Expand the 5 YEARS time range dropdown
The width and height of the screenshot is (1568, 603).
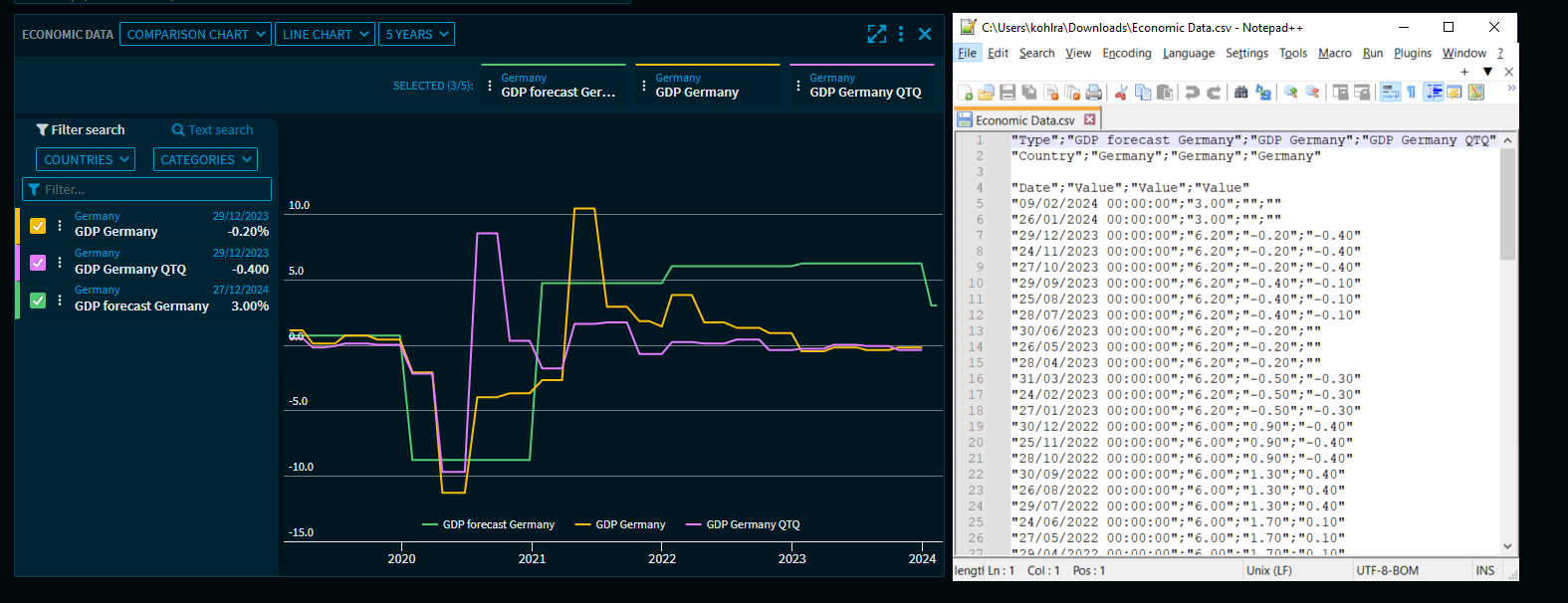[x=416, y=34]
